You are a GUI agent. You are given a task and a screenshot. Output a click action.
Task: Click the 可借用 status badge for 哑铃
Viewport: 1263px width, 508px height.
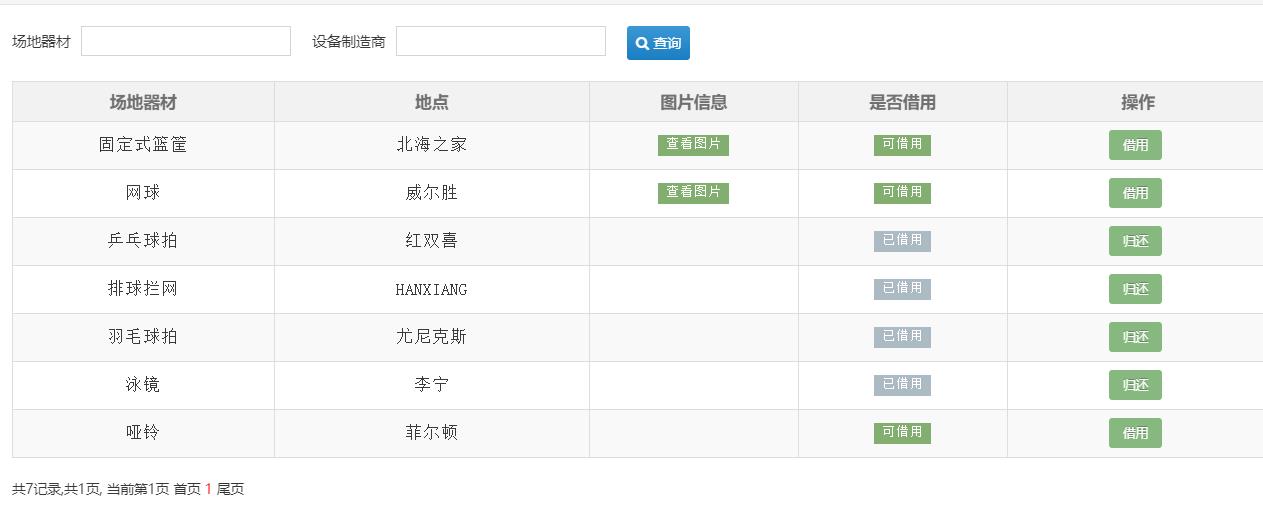(x=902, y=433)
